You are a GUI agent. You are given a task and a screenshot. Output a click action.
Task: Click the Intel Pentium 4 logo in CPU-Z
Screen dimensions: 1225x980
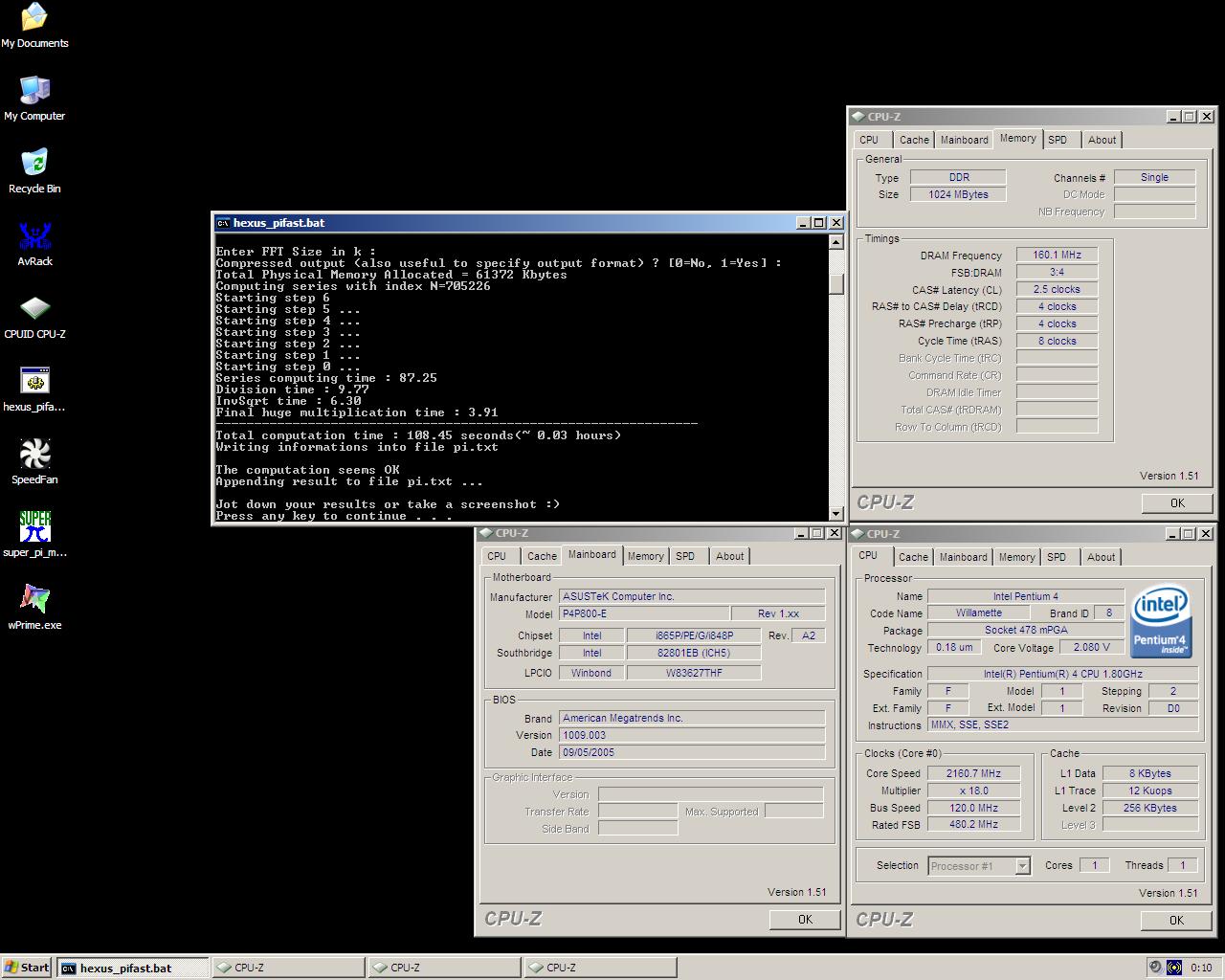[1160, 622]
